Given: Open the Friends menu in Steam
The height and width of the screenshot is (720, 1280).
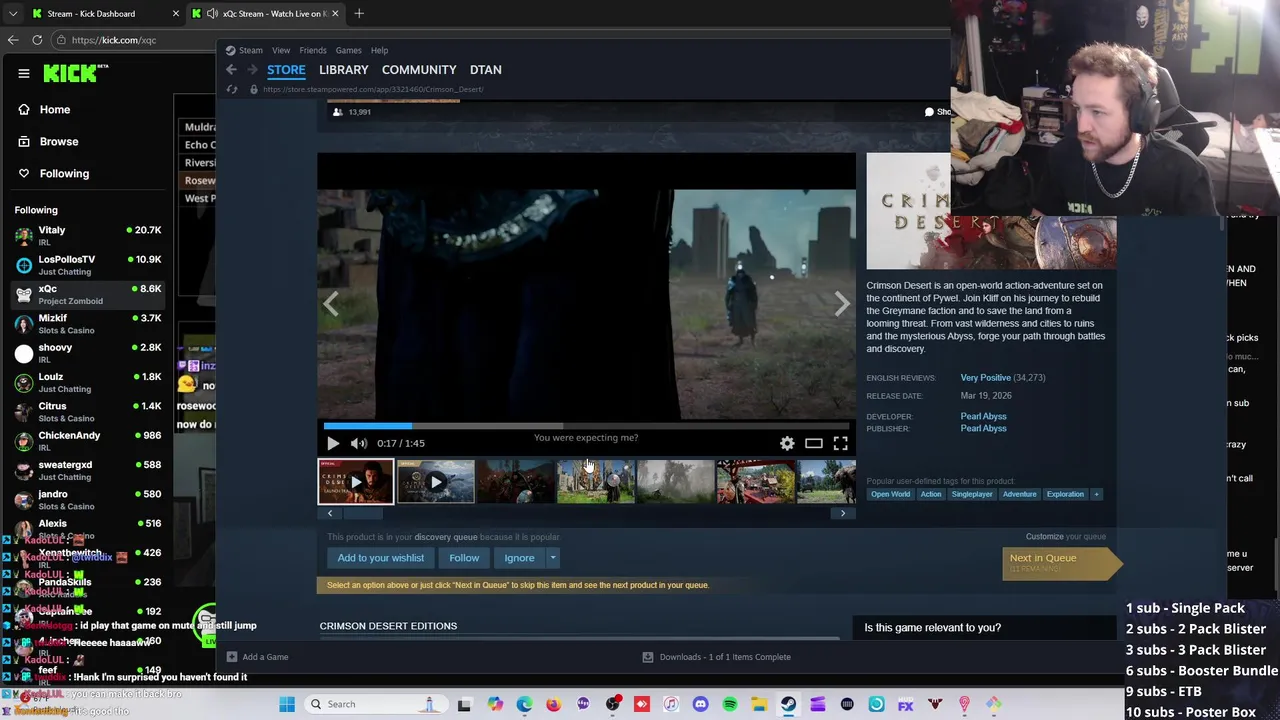Looking at the screenshot, I should click(312, 50).
